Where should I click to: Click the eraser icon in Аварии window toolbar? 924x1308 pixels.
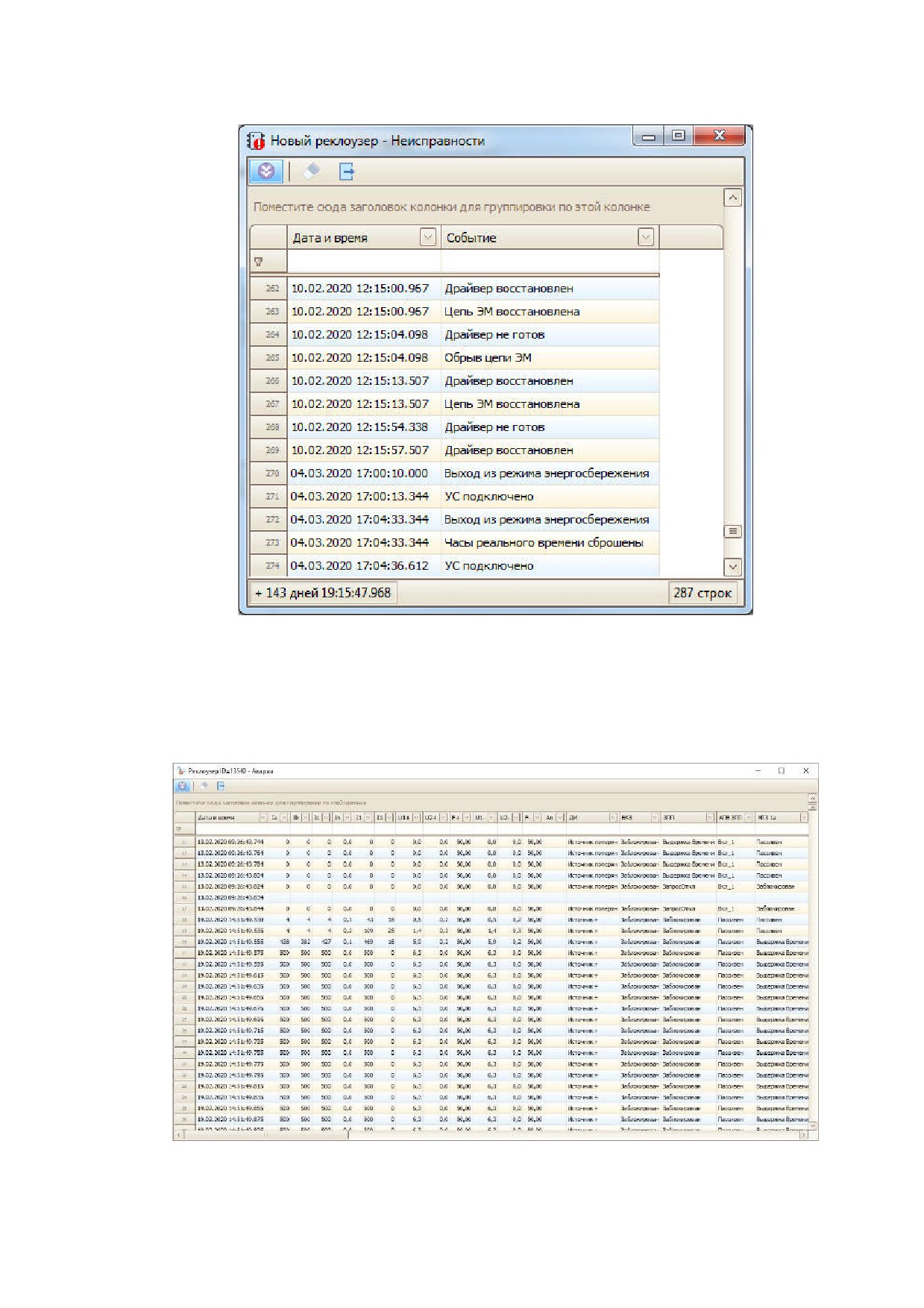(204, 786)
